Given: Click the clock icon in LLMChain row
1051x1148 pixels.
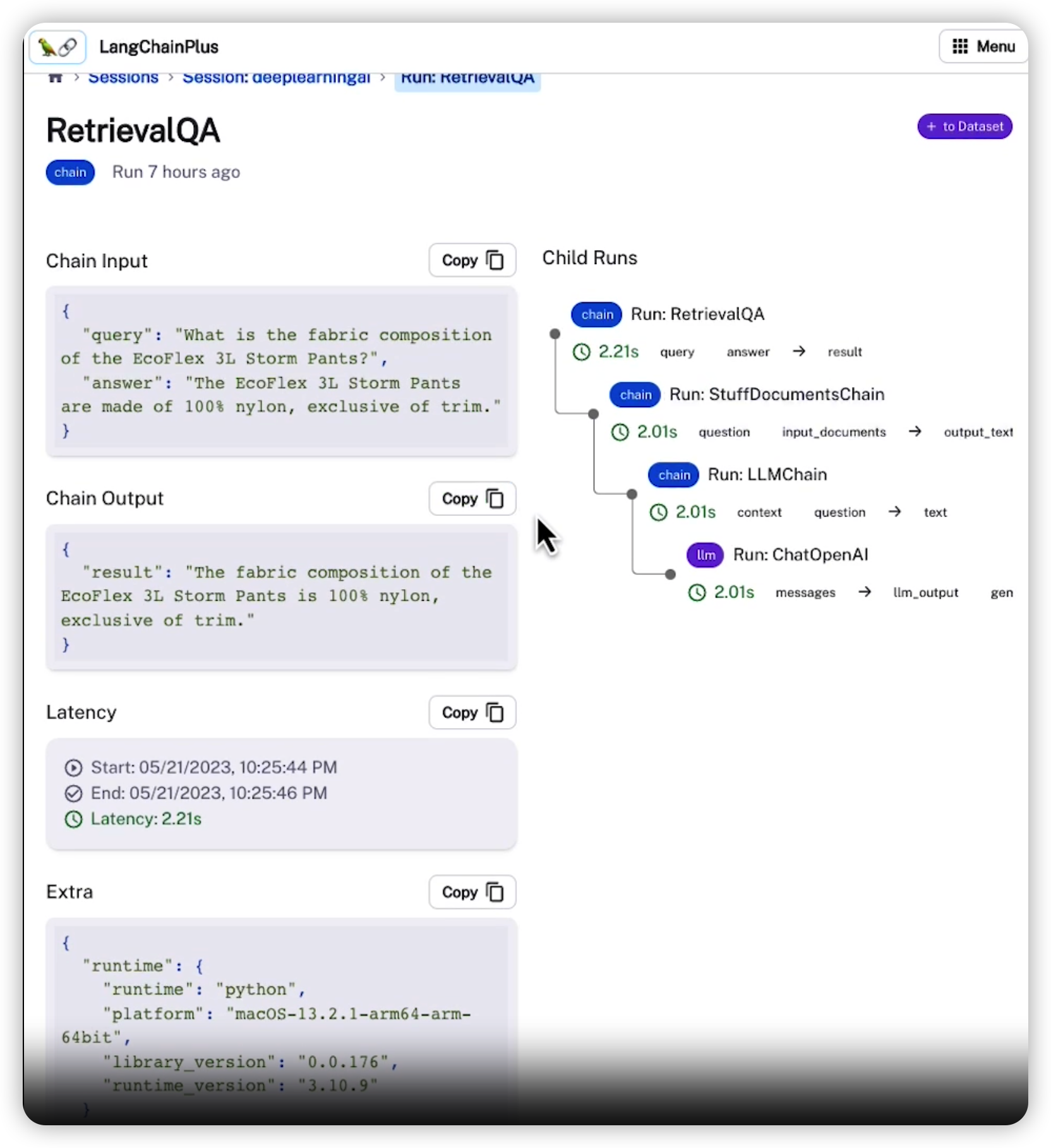Looking at the screenshot, I should click(x=658, y=512).
